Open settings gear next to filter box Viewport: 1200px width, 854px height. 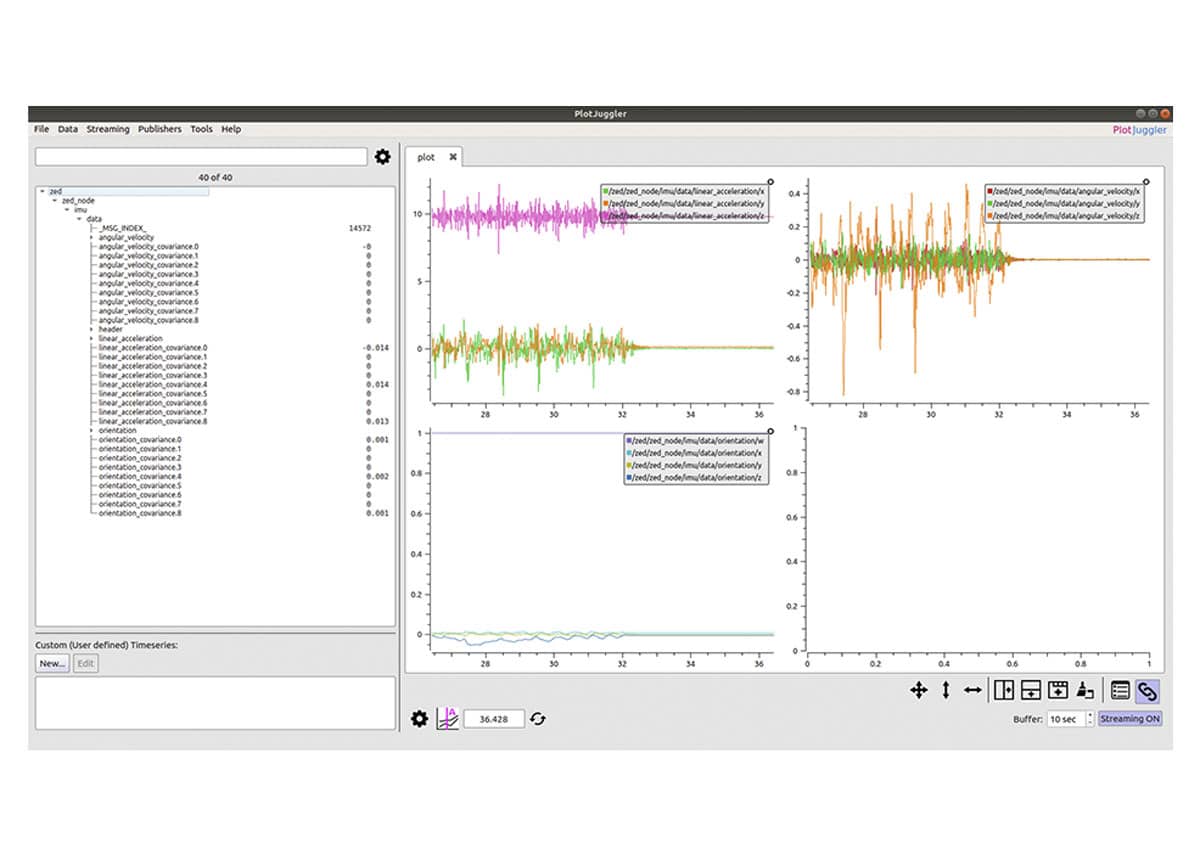[x=382, y=157]
